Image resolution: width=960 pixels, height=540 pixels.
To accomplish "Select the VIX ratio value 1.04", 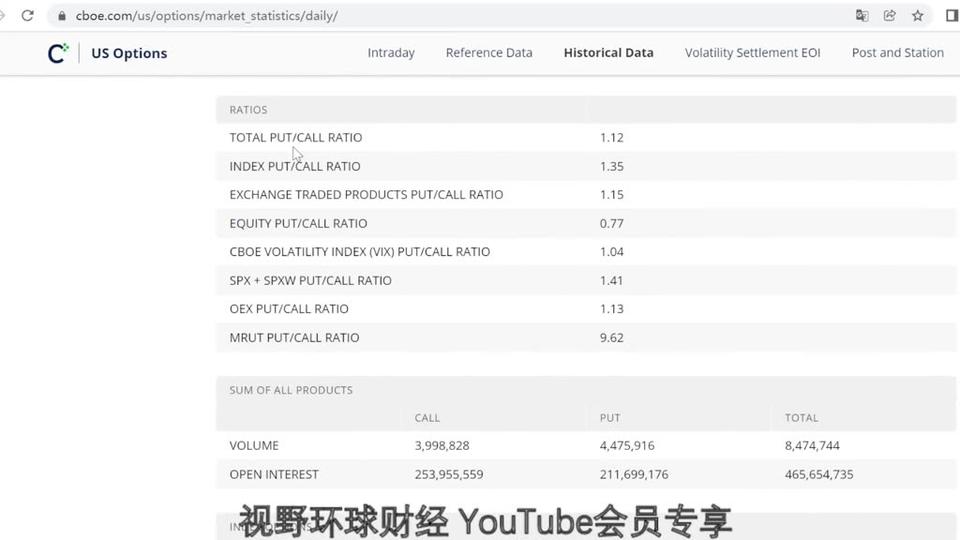I will tap(612, 252).
